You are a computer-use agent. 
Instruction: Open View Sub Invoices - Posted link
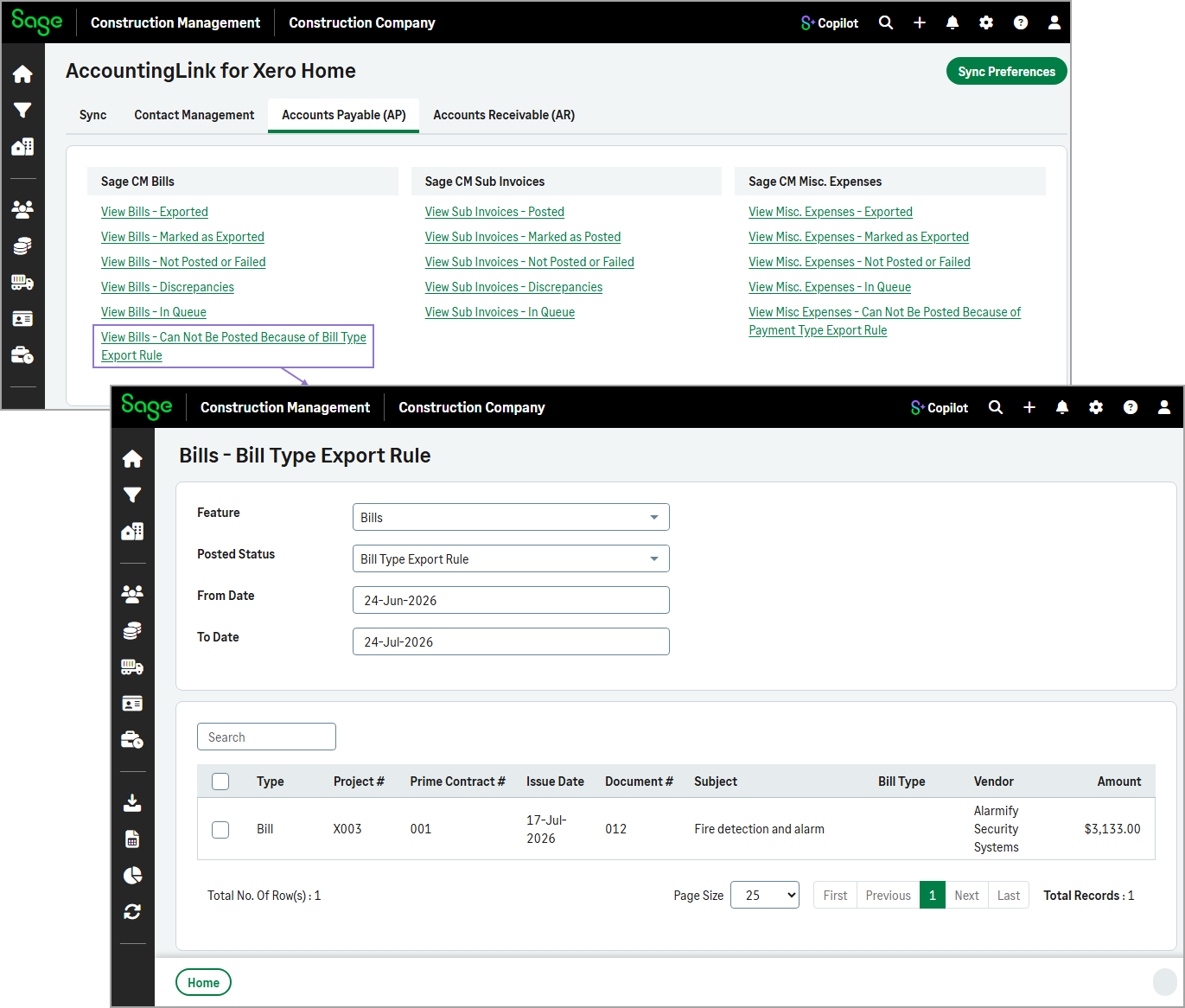point(494,212)
